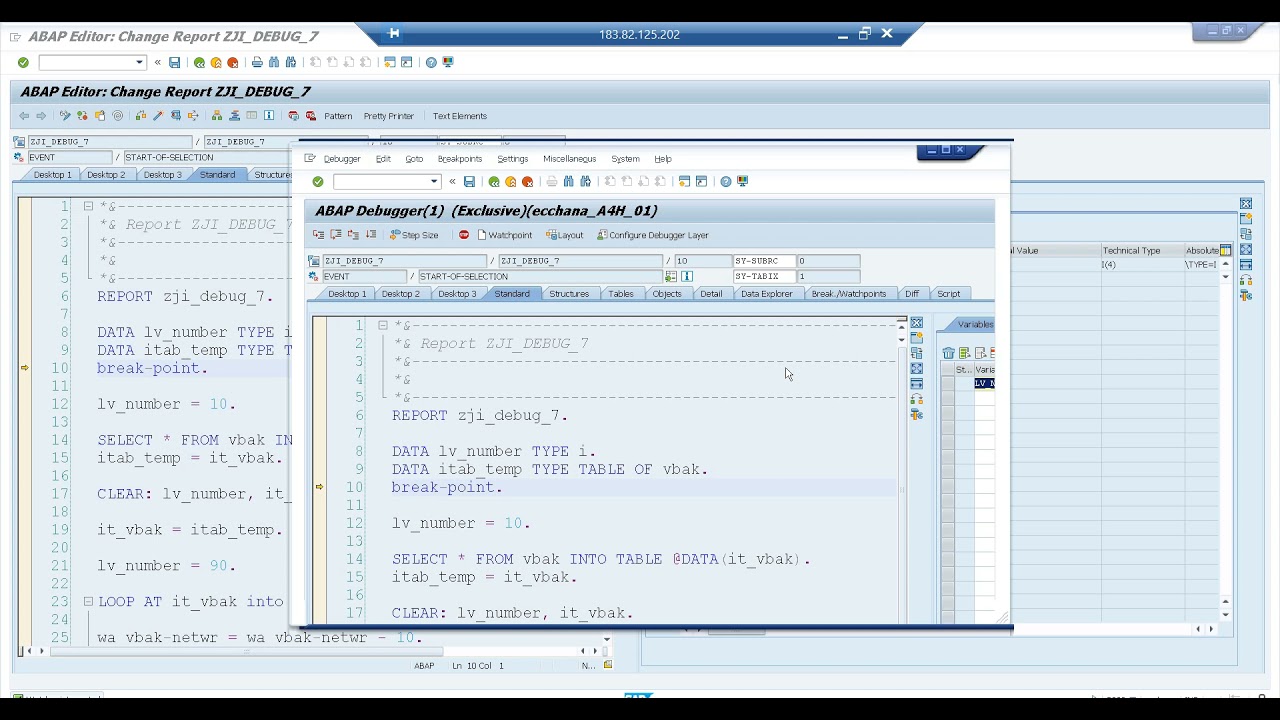Open the Miscellaneous menu
This screenshot has width=1280, height=720.
point(569,159)
